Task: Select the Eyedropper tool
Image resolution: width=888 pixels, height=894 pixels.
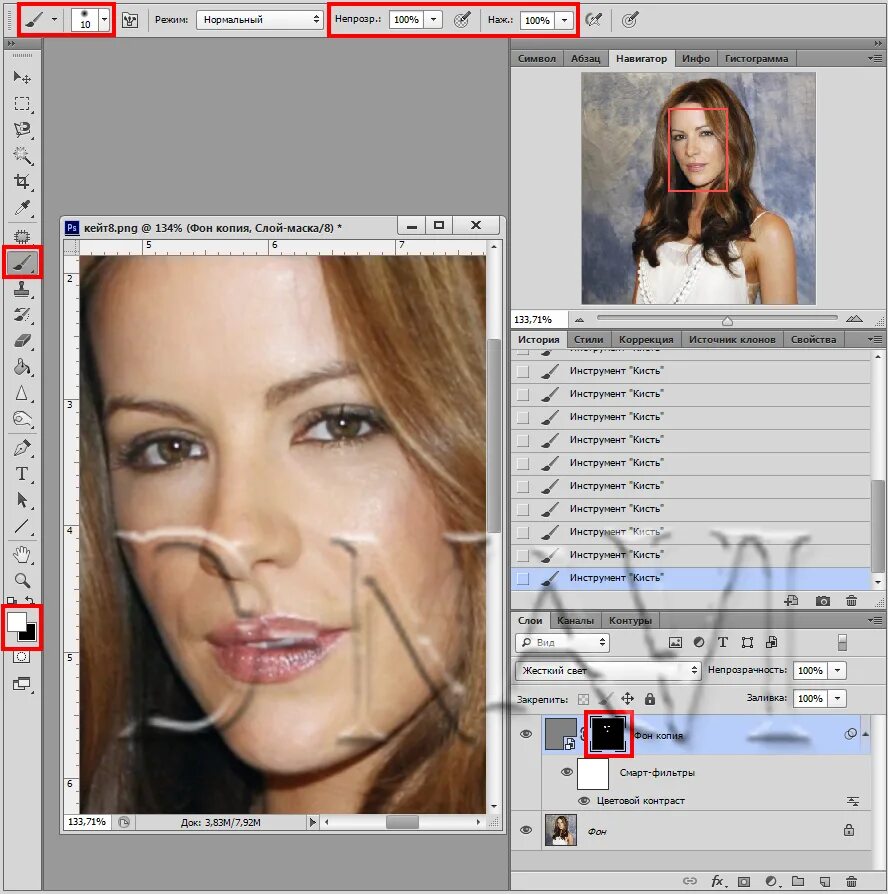Action: point(22,208)
